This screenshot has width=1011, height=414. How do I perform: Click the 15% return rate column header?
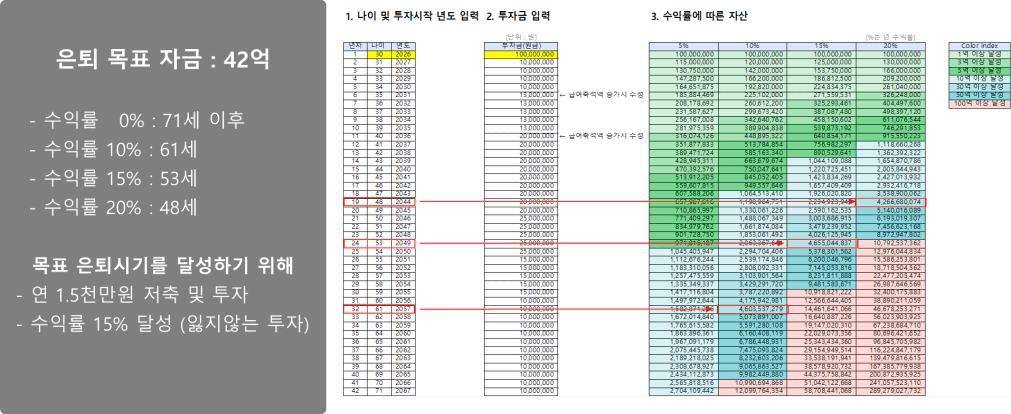[823, 46]
